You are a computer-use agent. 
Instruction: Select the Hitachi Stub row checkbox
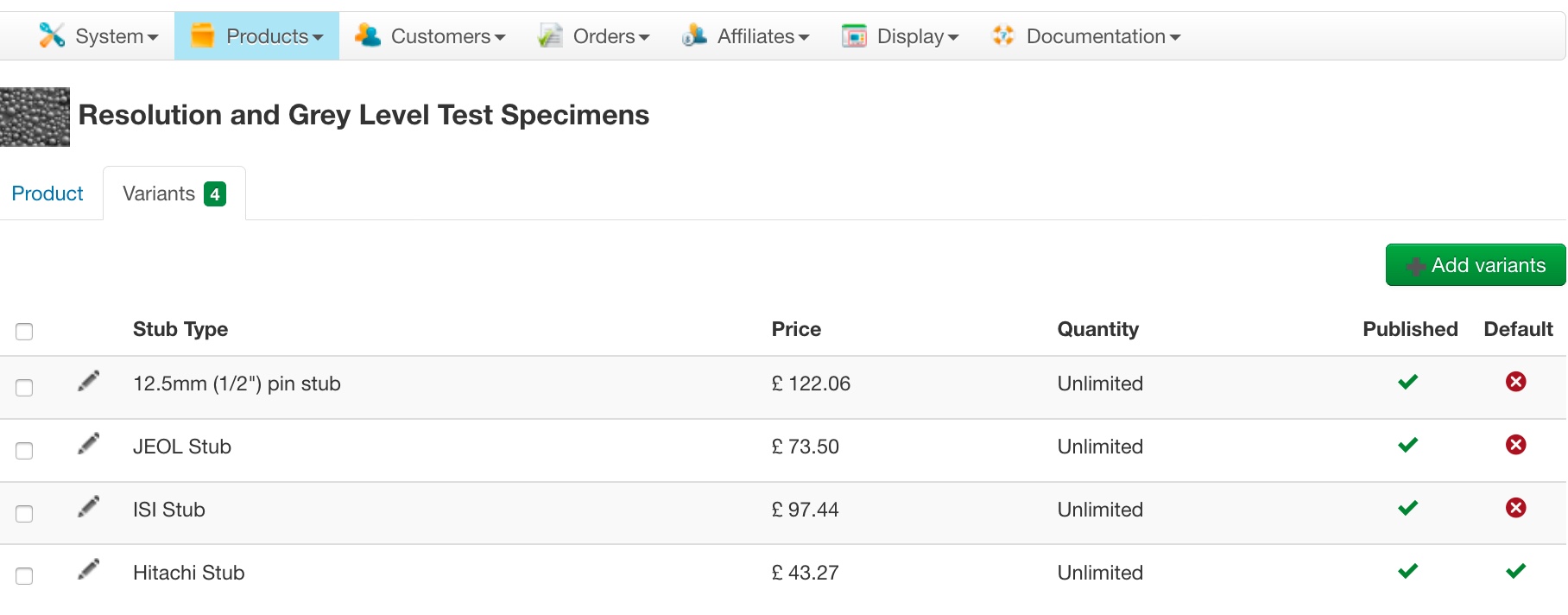point(24,576)
